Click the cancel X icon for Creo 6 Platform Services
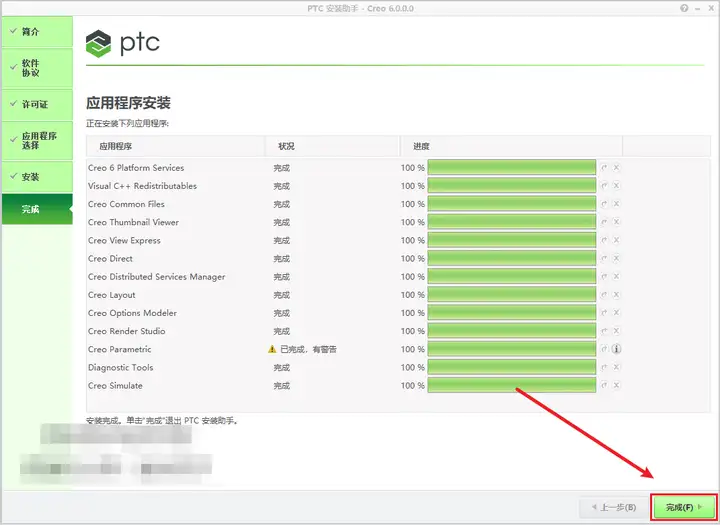The height and width of the screenshot is (525, 720). 616,168
